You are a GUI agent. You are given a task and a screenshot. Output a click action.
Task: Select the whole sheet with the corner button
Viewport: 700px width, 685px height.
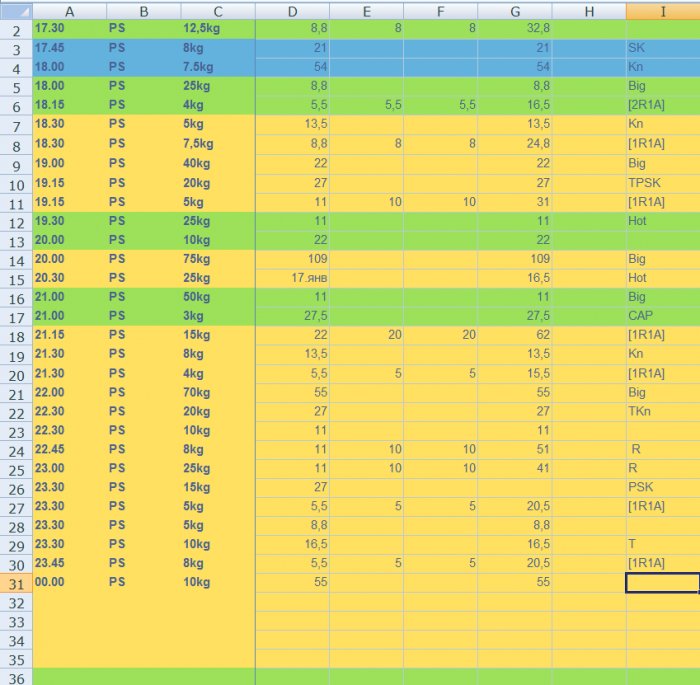[x=16, y=11]
